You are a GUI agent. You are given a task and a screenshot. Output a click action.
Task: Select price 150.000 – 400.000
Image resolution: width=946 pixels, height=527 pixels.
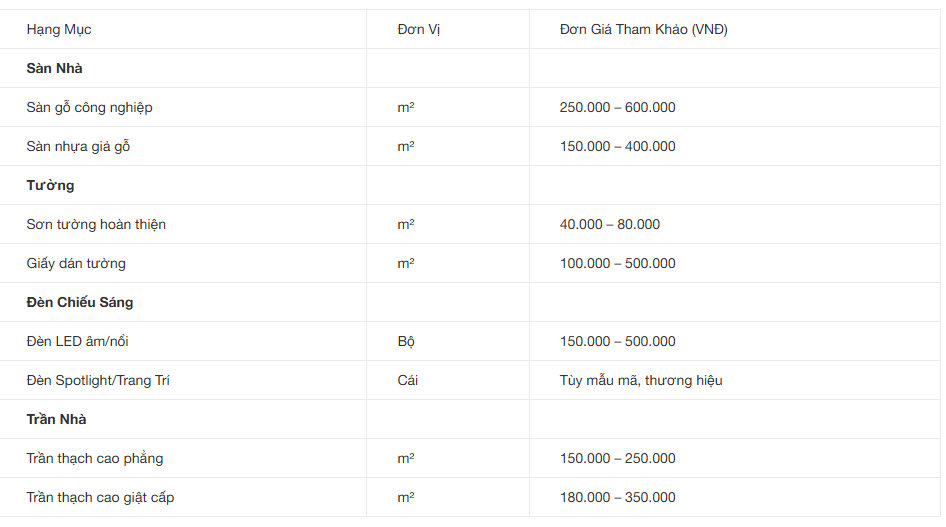(x=617, y=147)
